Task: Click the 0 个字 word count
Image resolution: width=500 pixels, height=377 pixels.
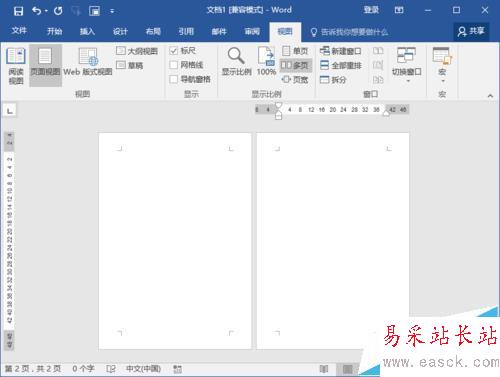Action: point(83,369)
